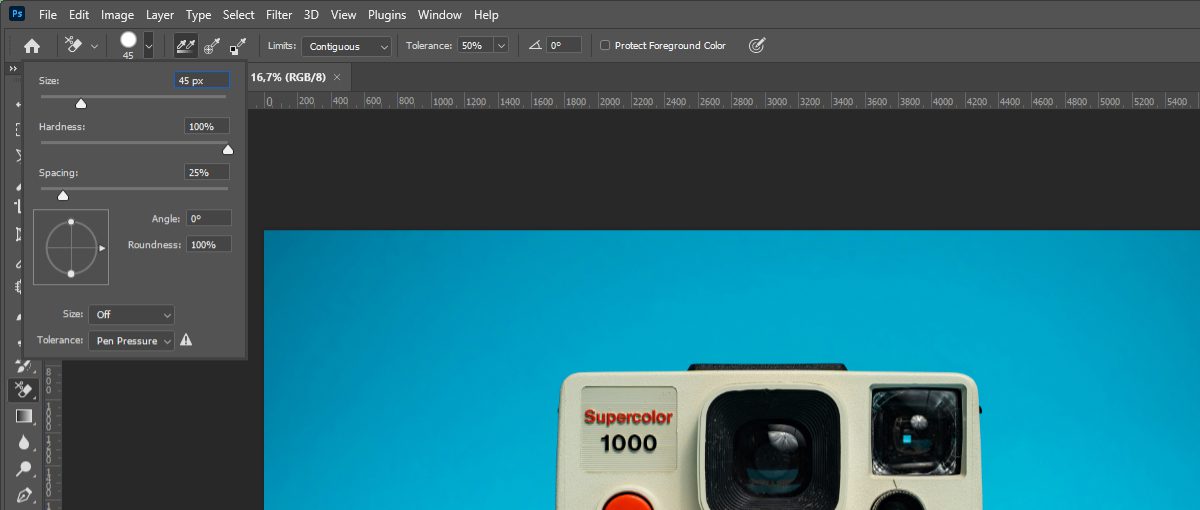1200x510 pixels.
Task: Open the Limits Contiguous dropdown
Action: tap(347, 46)
